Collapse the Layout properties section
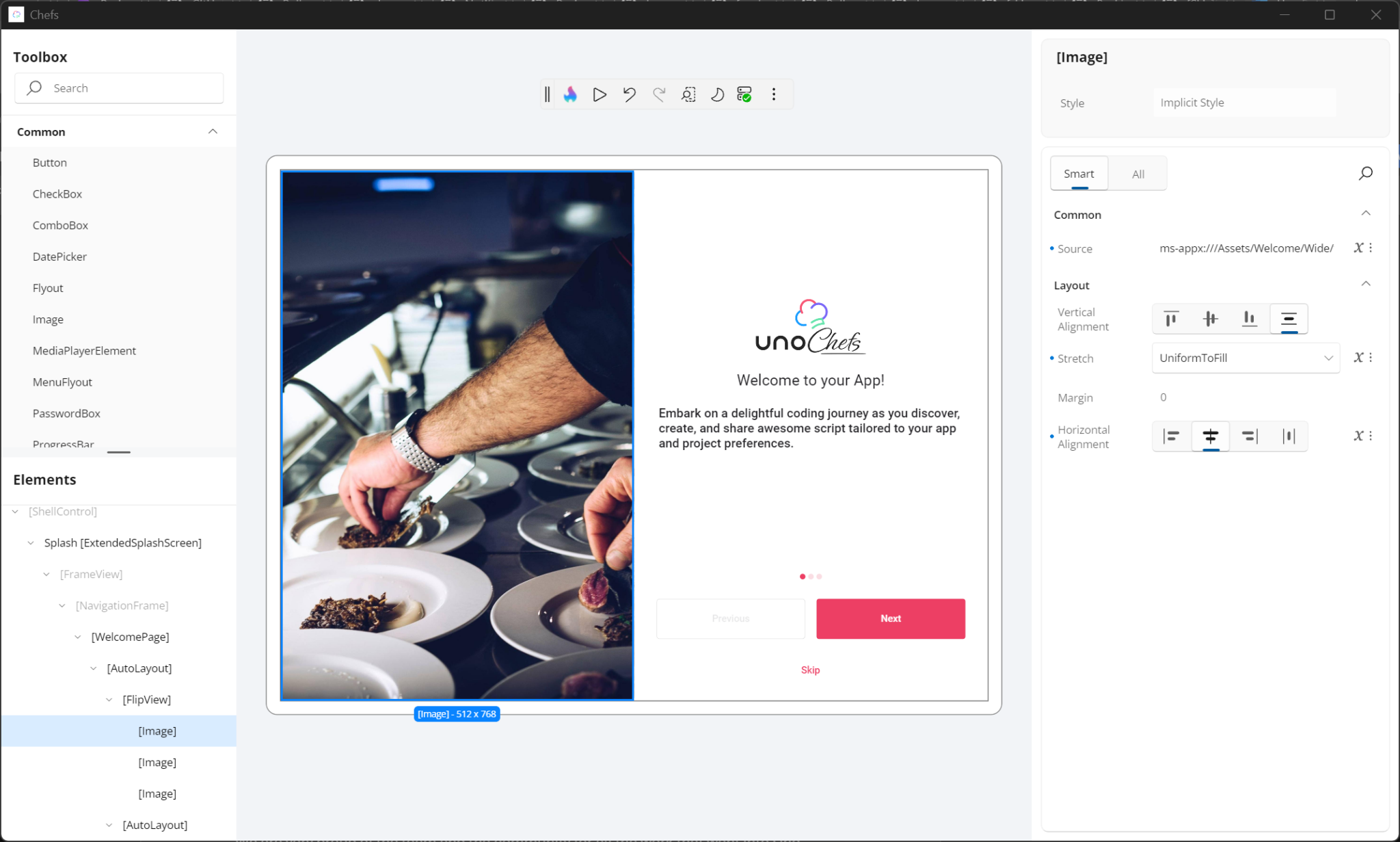The image size is (1400, 842). pos(1365,283)
